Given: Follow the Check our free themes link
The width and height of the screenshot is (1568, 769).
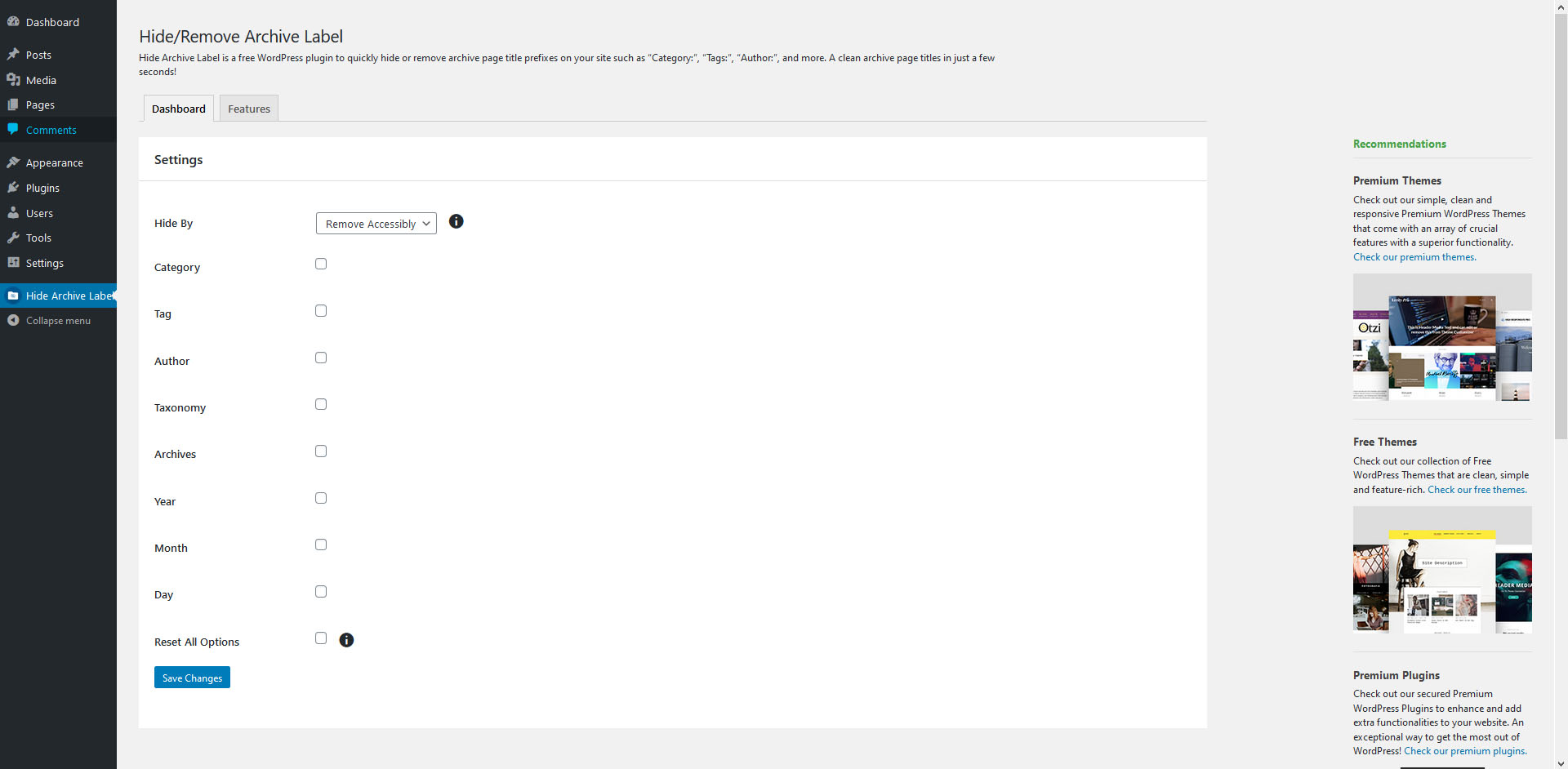Looking at the screenshot, I should [x=1477, y=490].
